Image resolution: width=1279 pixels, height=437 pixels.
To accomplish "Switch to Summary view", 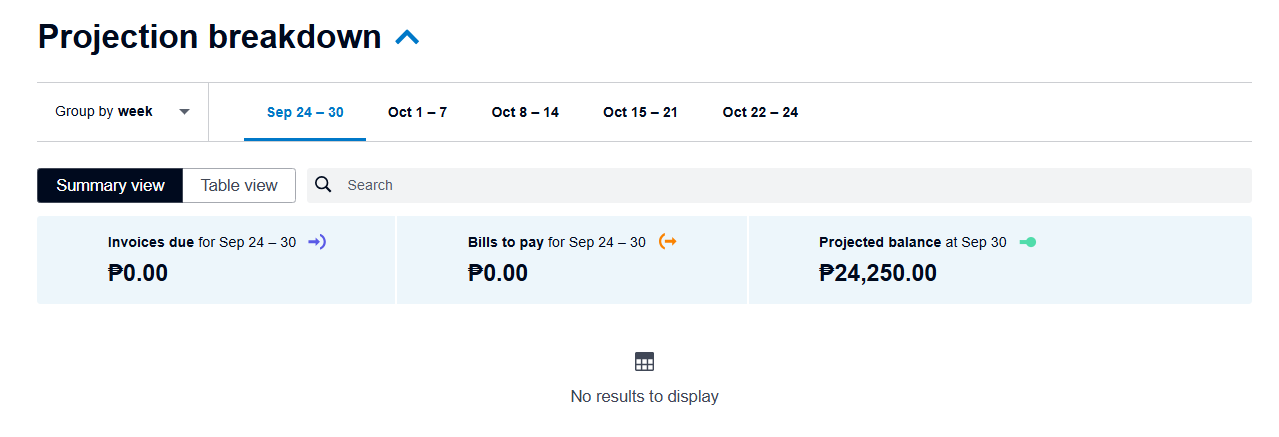I will (x=110, y=185).
